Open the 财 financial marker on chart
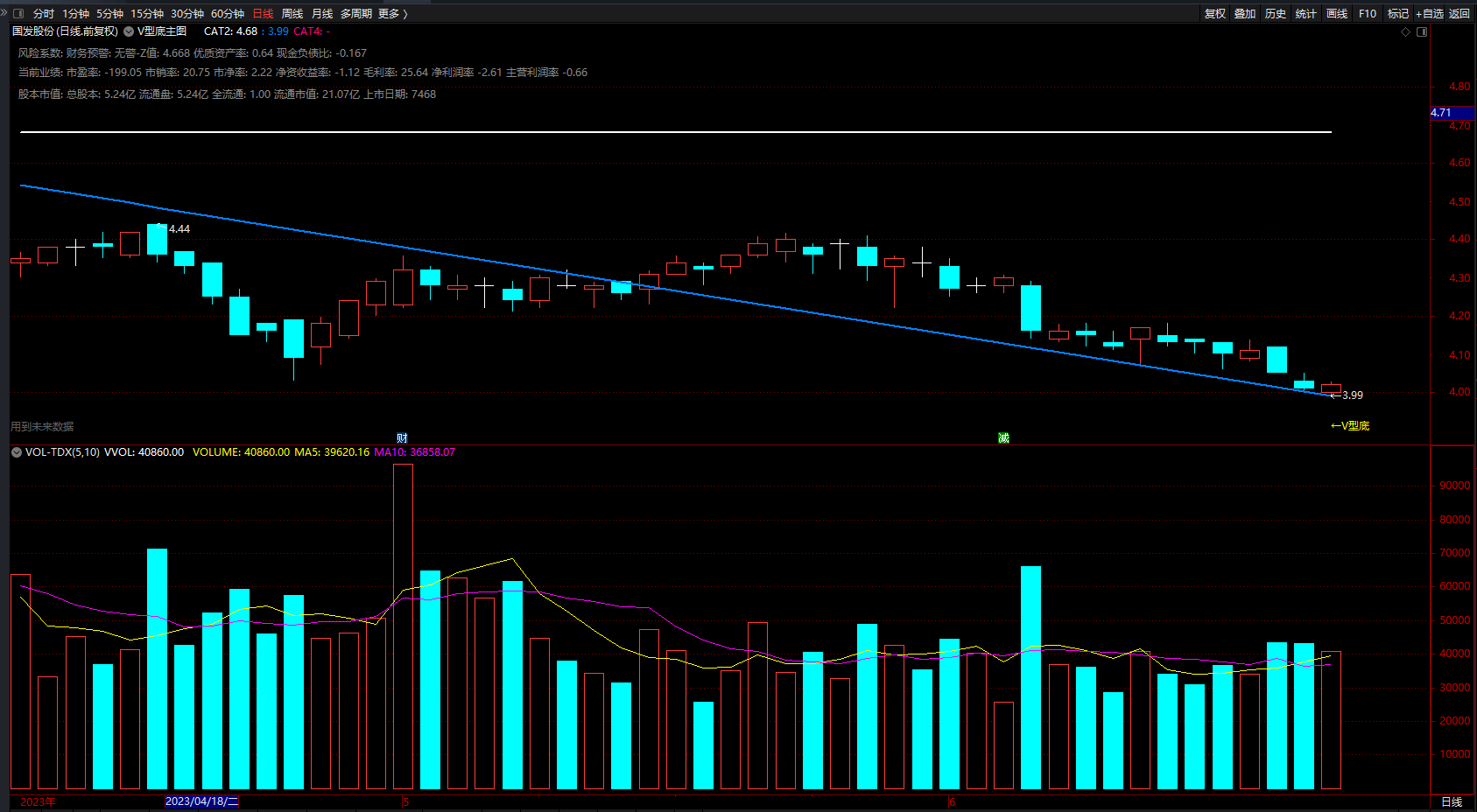Viewport: 1477px width, 812px height. (x=402, y=437)
